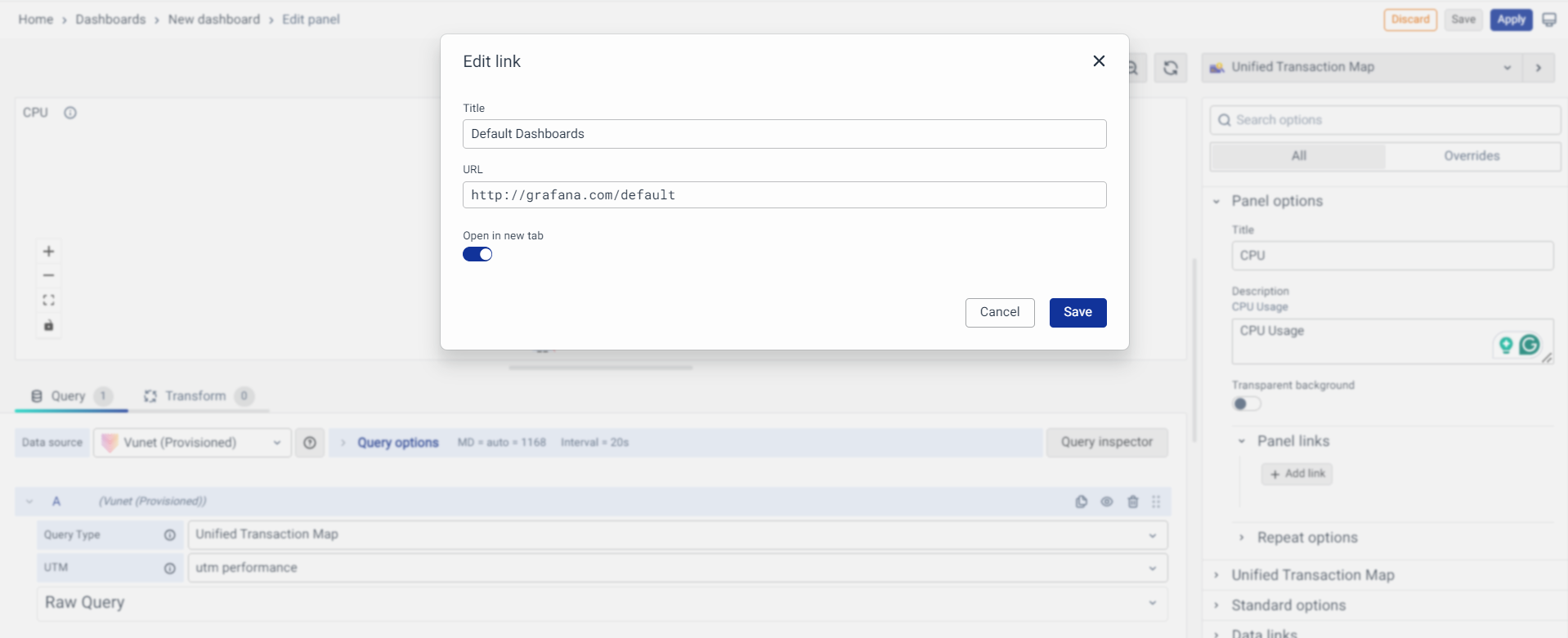Click the URL input field
Image resolution: width=1568 pixels, height=638 pixels.
[x=784, y=195]
